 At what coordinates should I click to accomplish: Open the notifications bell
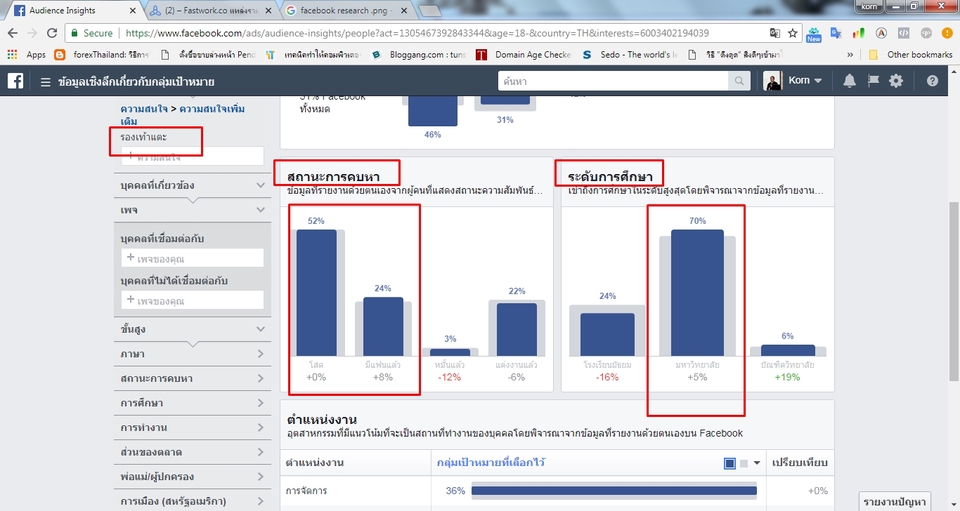[849, 81]
